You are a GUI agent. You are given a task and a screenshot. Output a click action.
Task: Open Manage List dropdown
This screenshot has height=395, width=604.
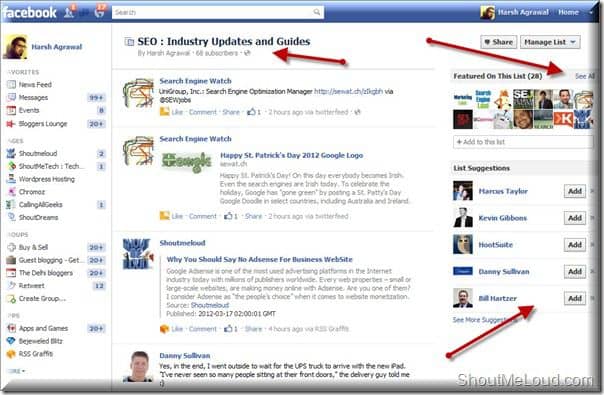550,42
